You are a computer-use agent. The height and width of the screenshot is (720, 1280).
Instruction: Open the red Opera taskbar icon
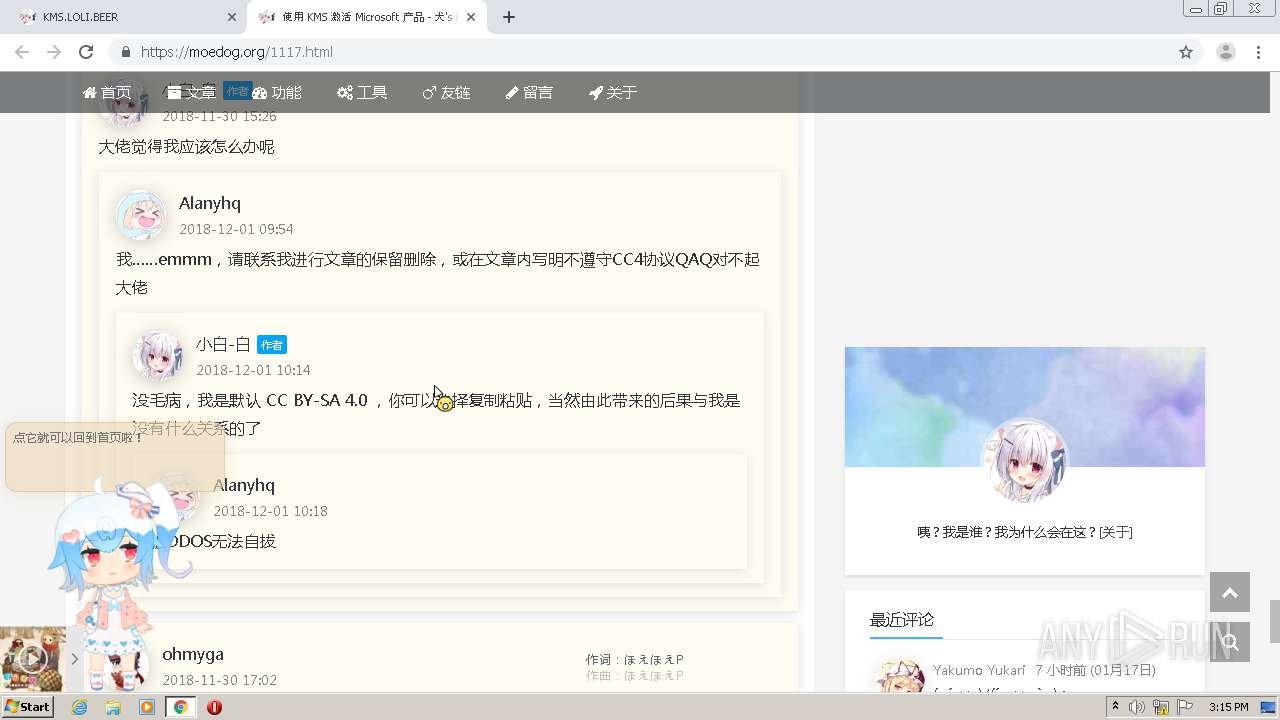tap(214, 707)
